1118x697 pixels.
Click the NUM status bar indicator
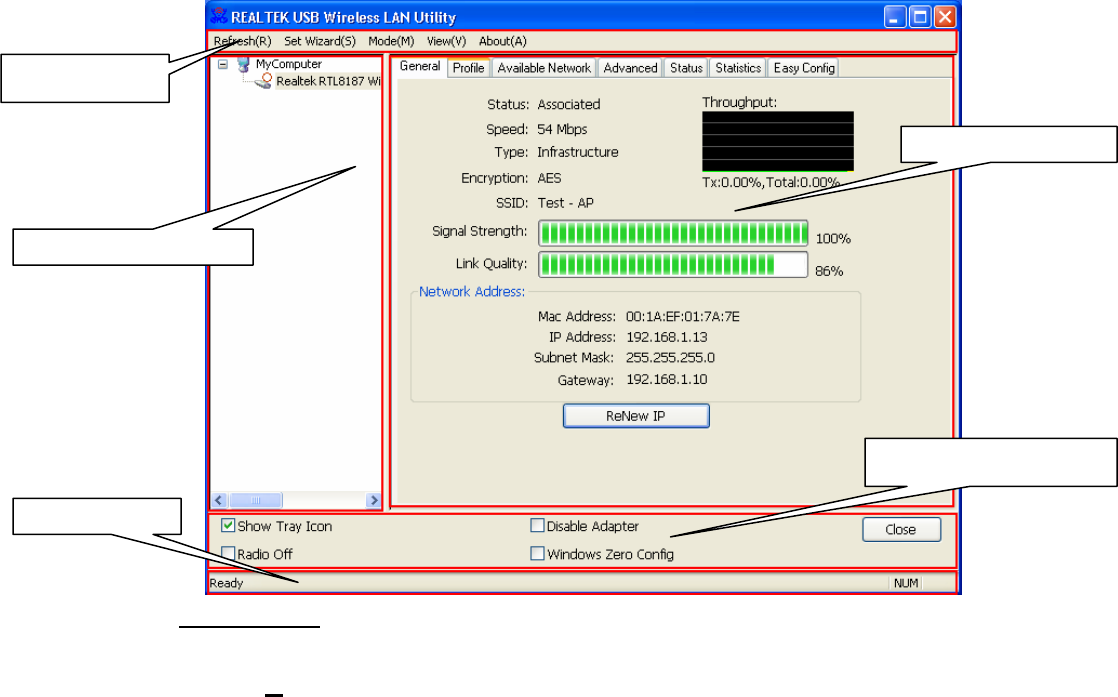(x=906, y=584)
